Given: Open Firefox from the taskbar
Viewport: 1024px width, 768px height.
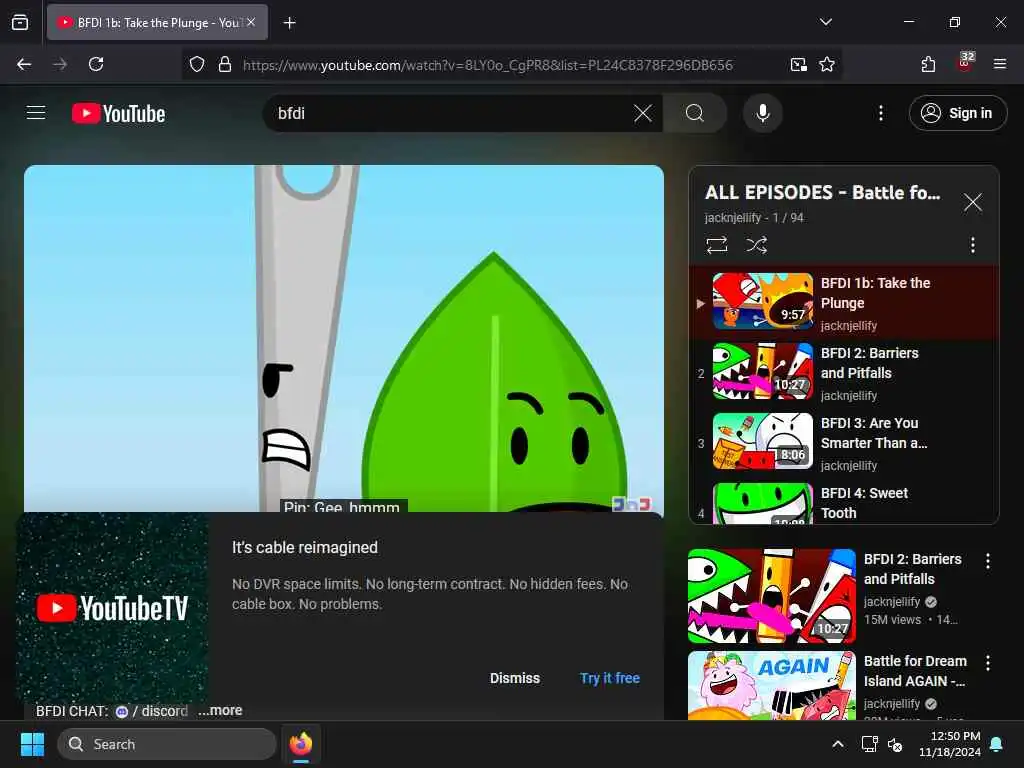Looking at the screenshot, I should coord(301,744).
